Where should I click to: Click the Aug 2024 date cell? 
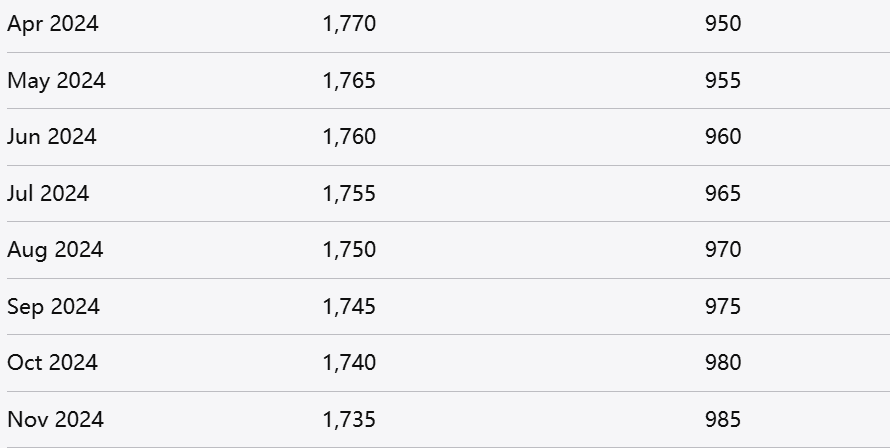[55, 249]
